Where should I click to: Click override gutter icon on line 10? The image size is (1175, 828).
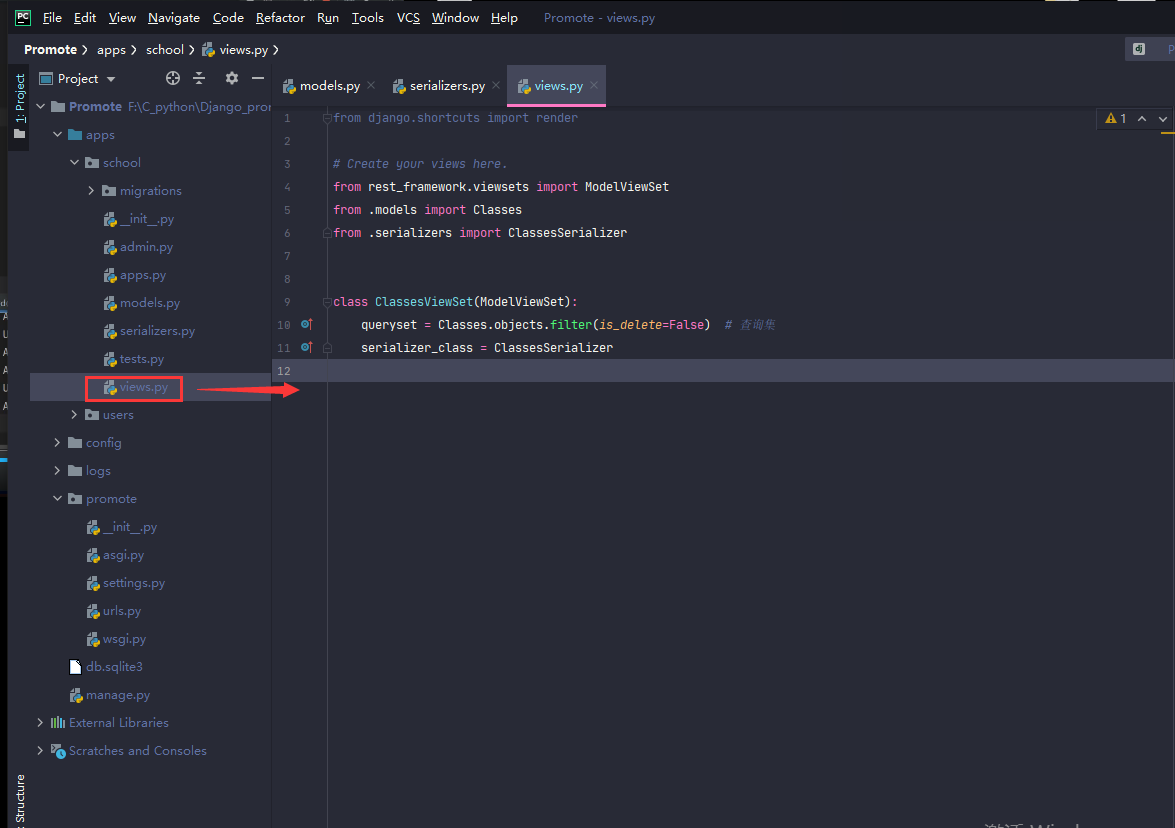click(306, 324)
